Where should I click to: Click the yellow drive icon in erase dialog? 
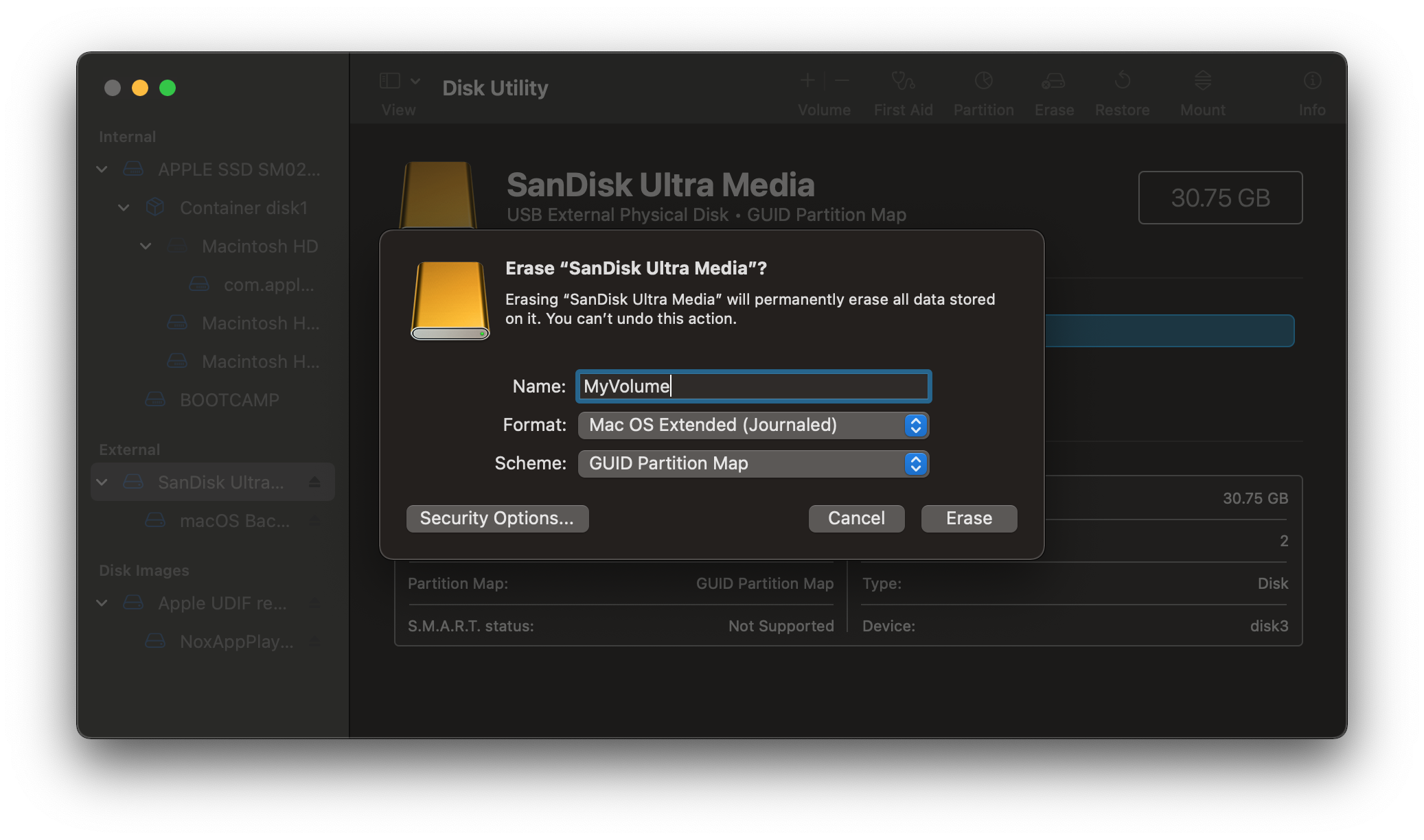coord(450,300)
